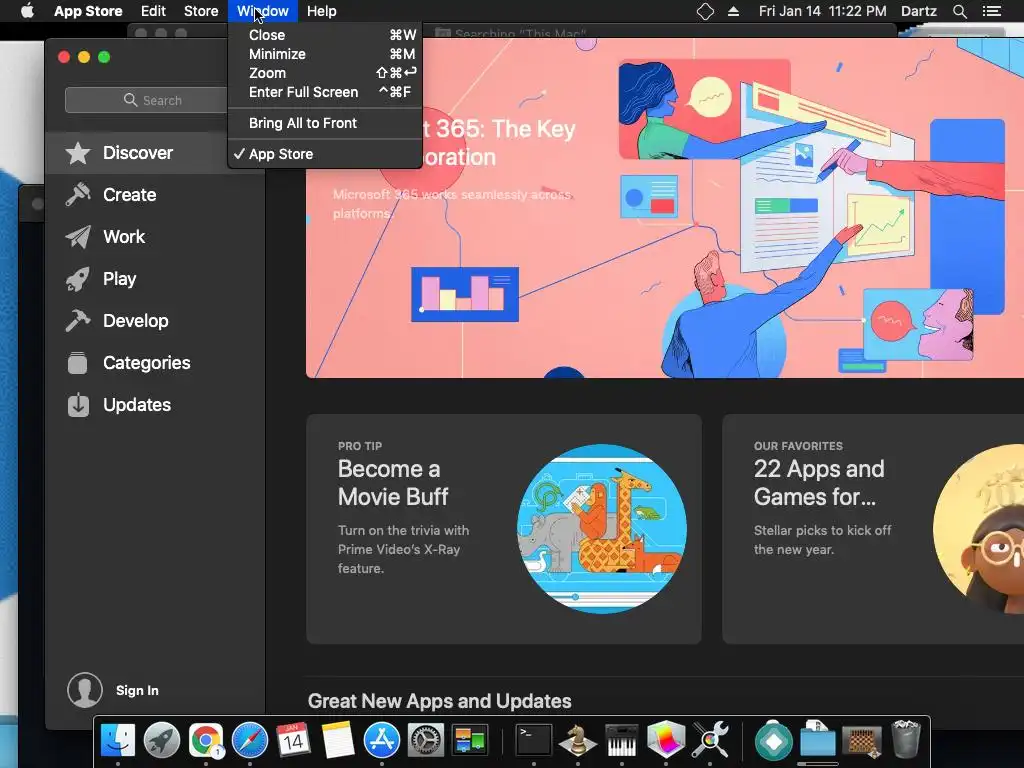
Task: Open the Chess app from the Dock
Action: [x=577, y=741]
